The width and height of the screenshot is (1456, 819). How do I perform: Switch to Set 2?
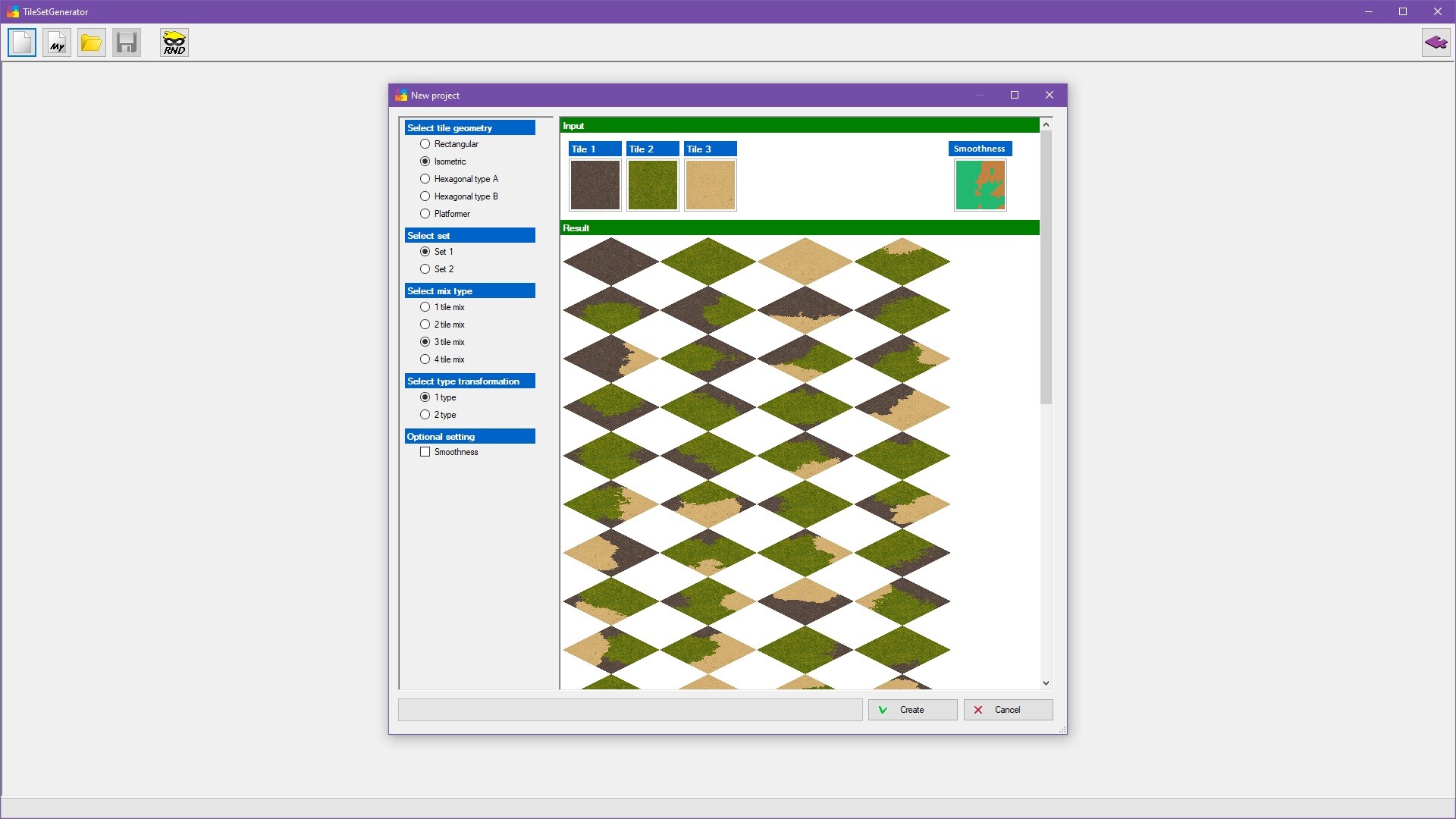[425, 269]
